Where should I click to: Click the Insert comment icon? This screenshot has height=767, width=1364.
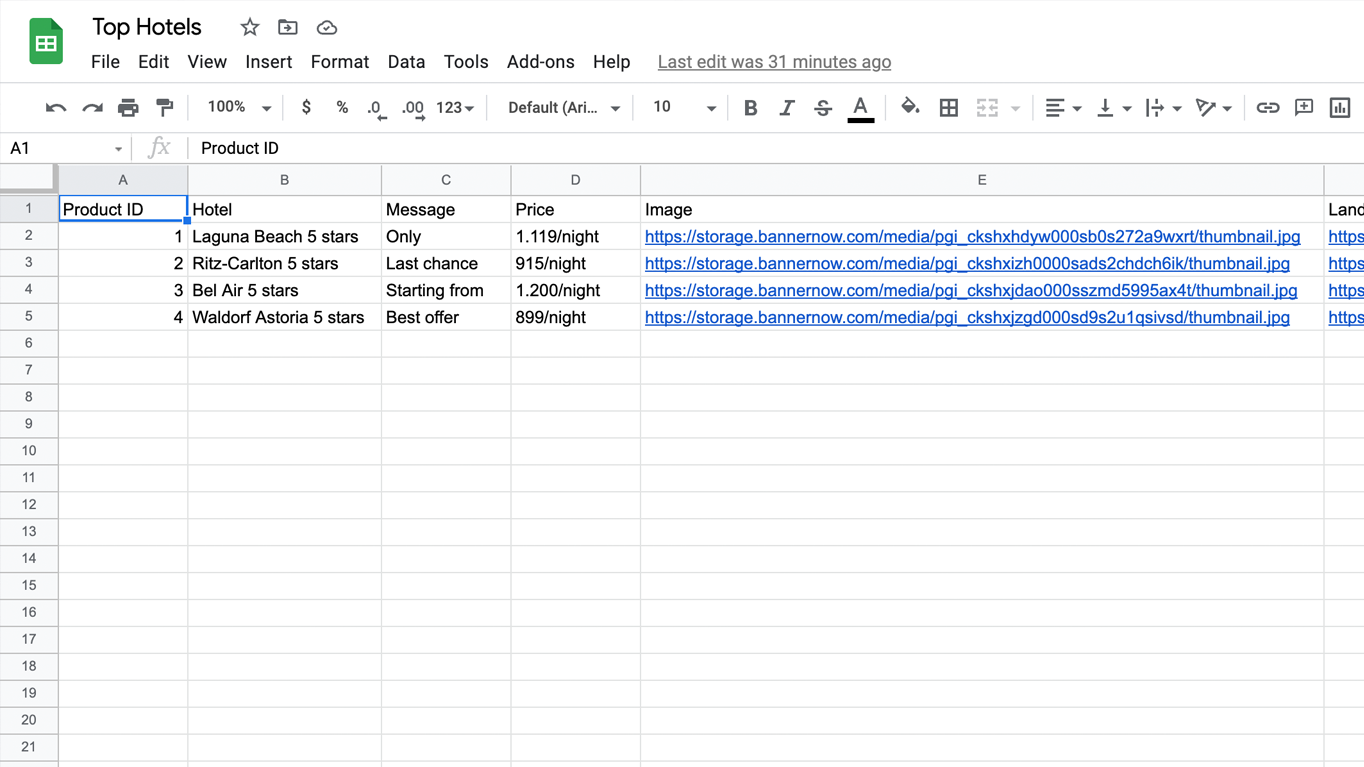pos(1304,108)
